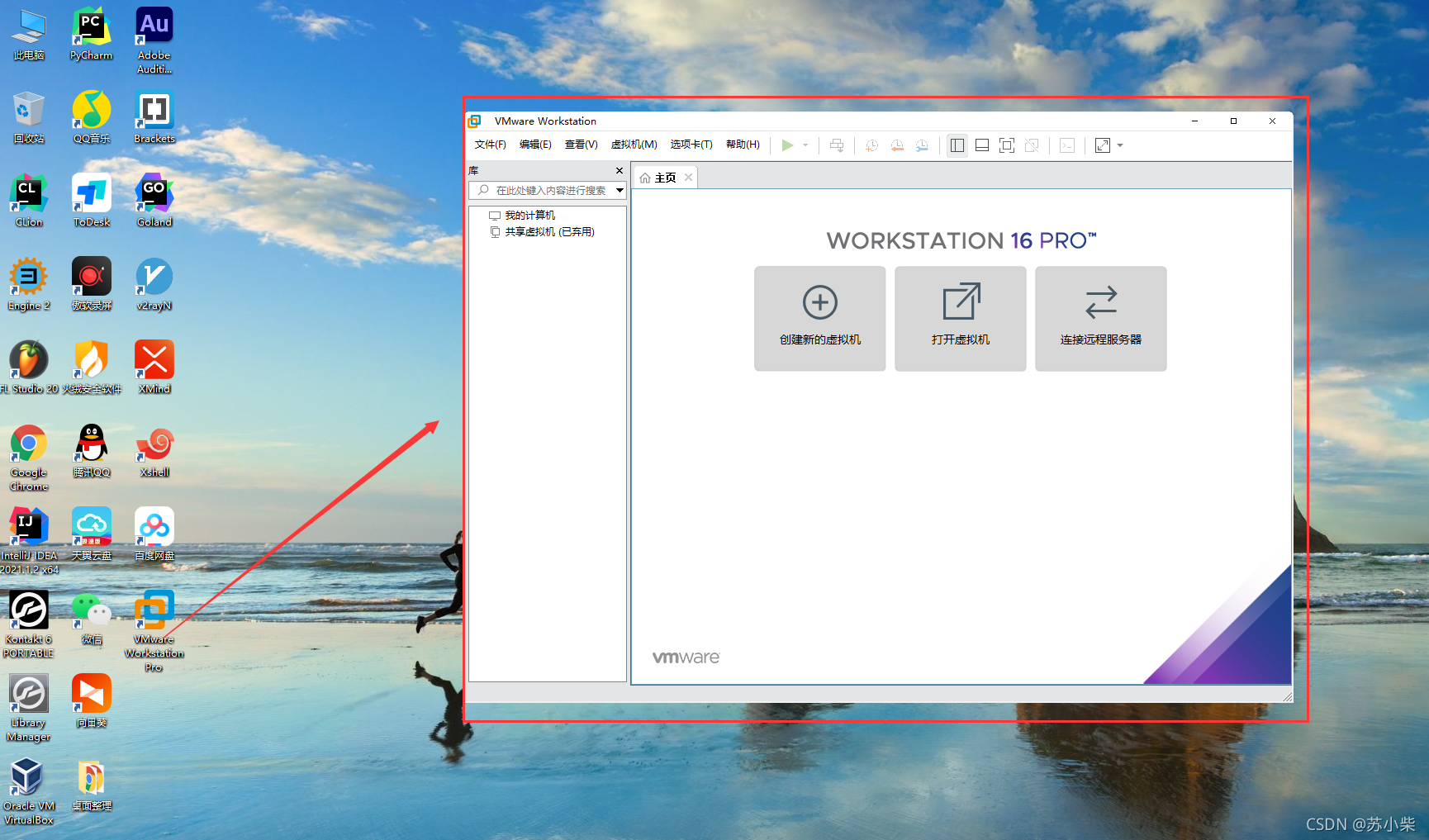The width and height of the screenshot is (1429, 840).
Task: Click the Unity mode toolbar icon
Action: click(x=1032, y=145)
